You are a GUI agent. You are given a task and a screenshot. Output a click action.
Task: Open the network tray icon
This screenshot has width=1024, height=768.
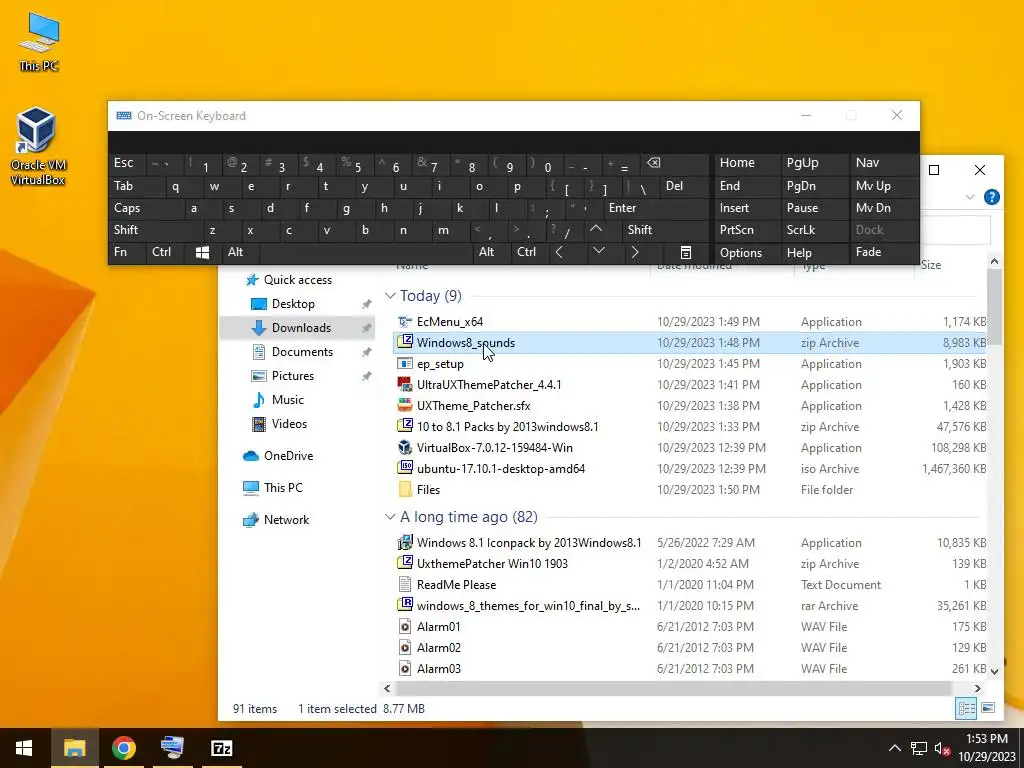919,748
